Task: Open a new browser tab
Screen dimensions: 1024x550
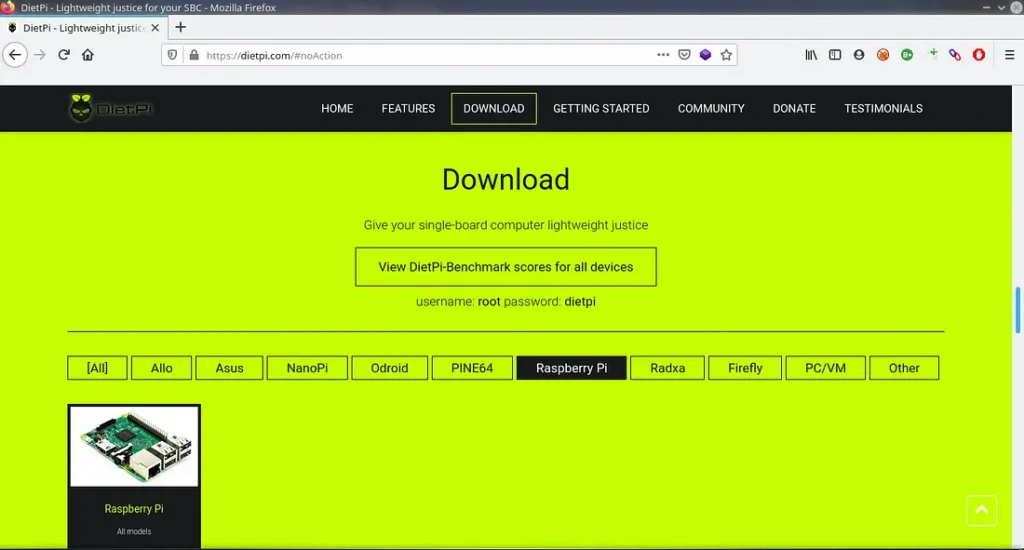Action: 181,27
